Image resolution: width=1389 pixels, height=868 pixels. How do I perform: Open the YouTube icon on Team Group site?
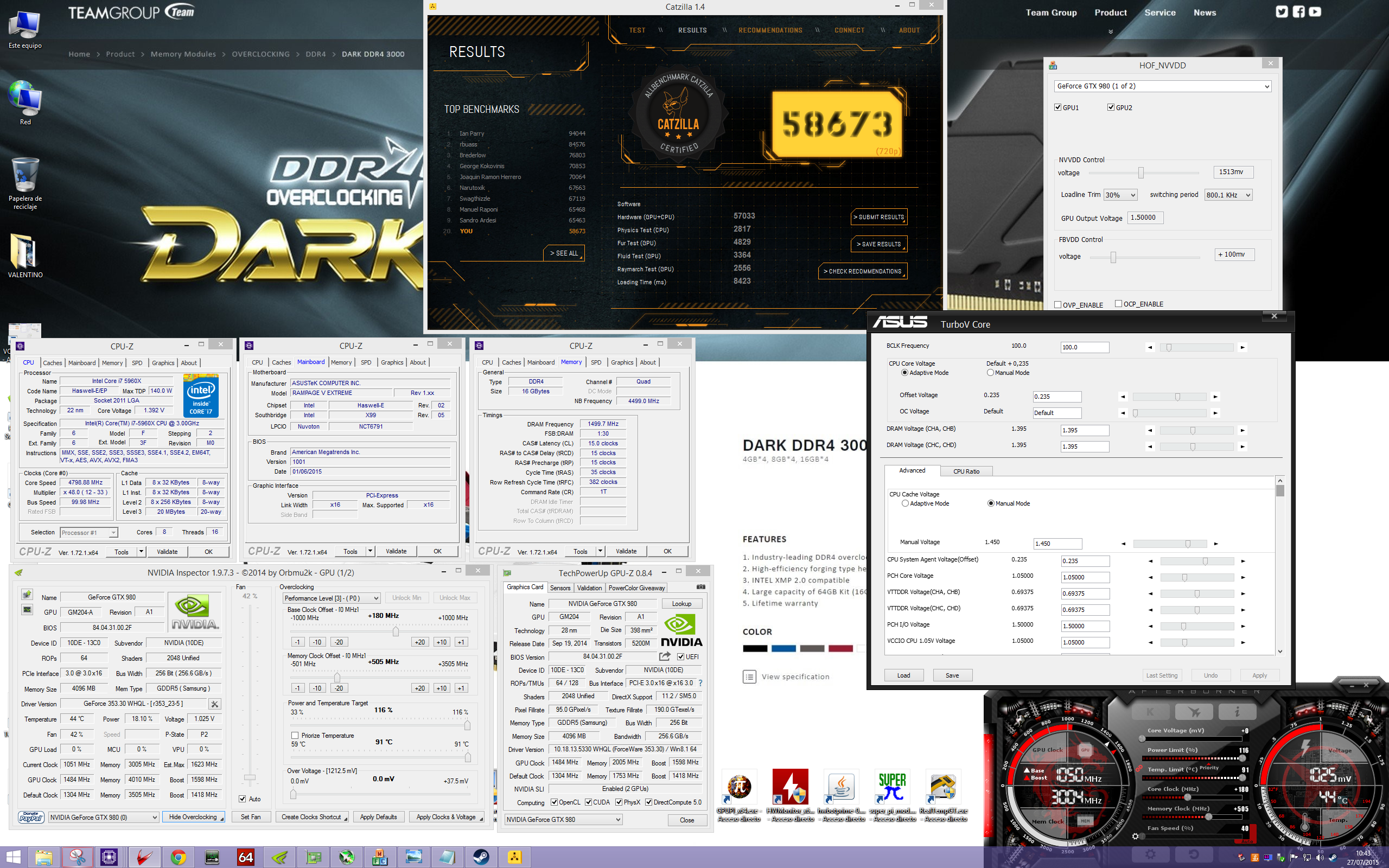[1315, 11]
